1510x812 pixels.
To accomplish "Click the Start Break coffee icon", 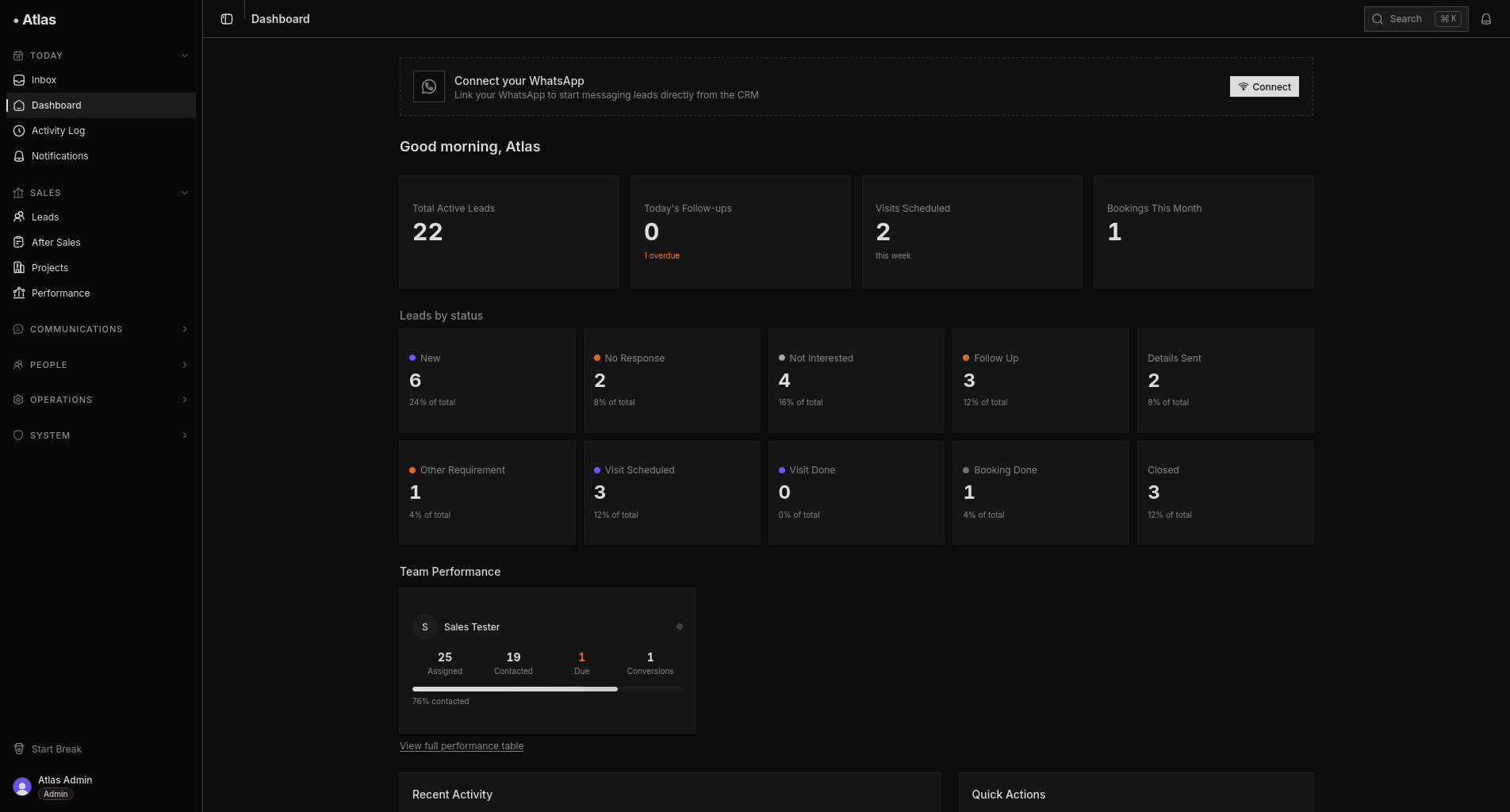I will pos(19,749).
